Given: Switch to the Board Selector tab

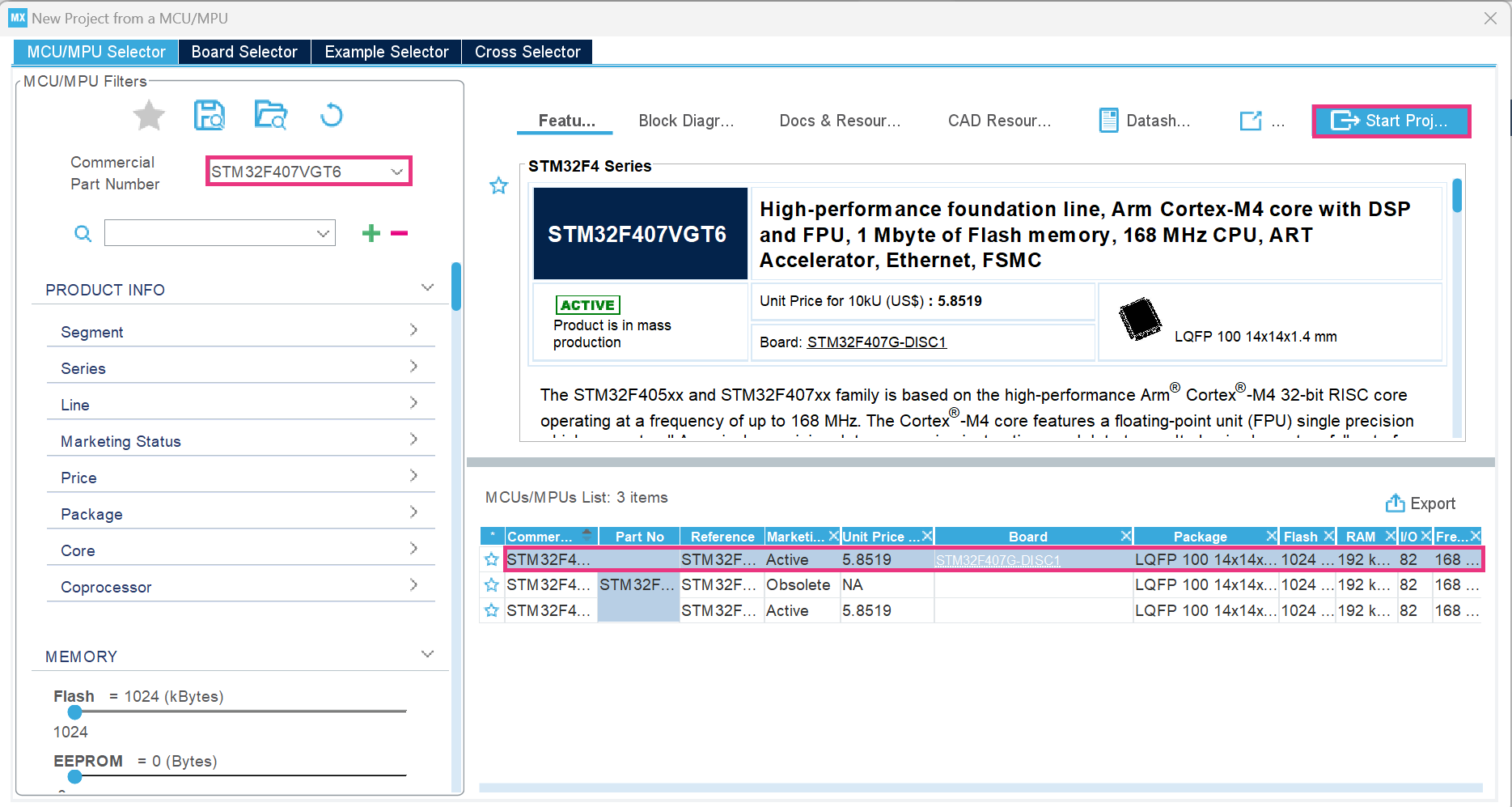Looking at the screenshot, I should coord(244,51).
